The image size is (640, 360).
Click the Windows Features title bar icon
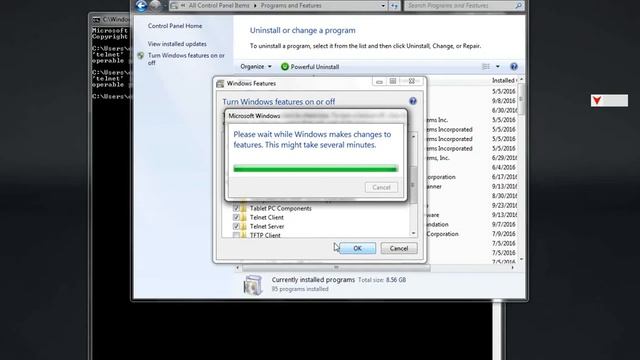pyautogui.click(x=220, y=83)
